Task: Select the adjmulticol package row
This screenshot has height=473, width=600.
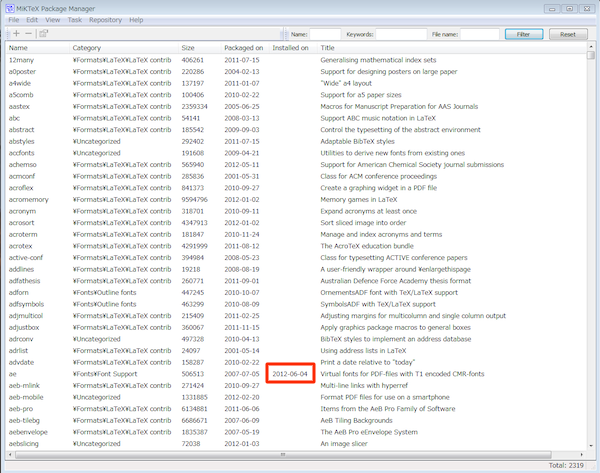Action: 296,316
